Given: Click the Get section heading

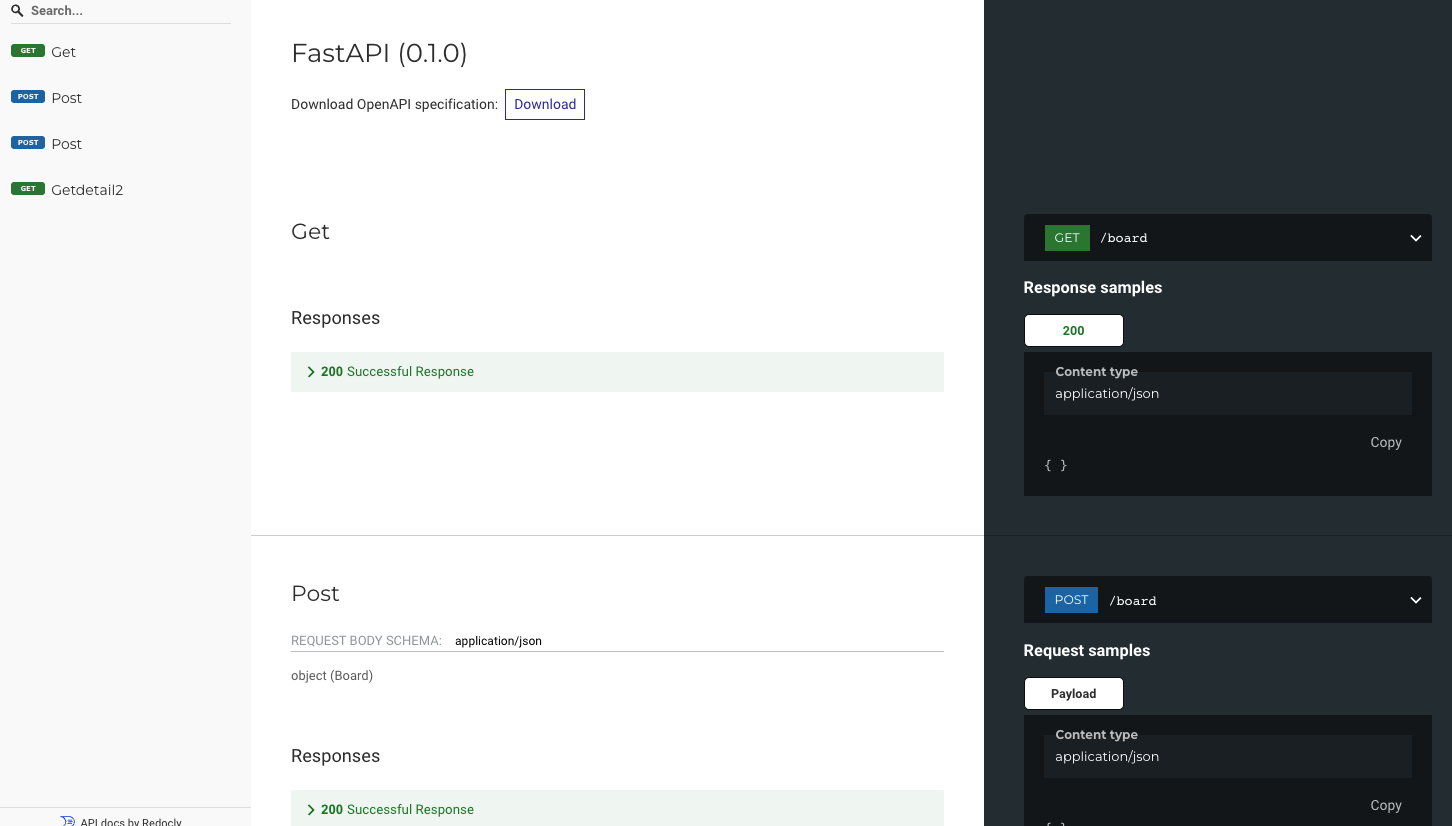Looking at the screenshot, I should coord(311,232).
